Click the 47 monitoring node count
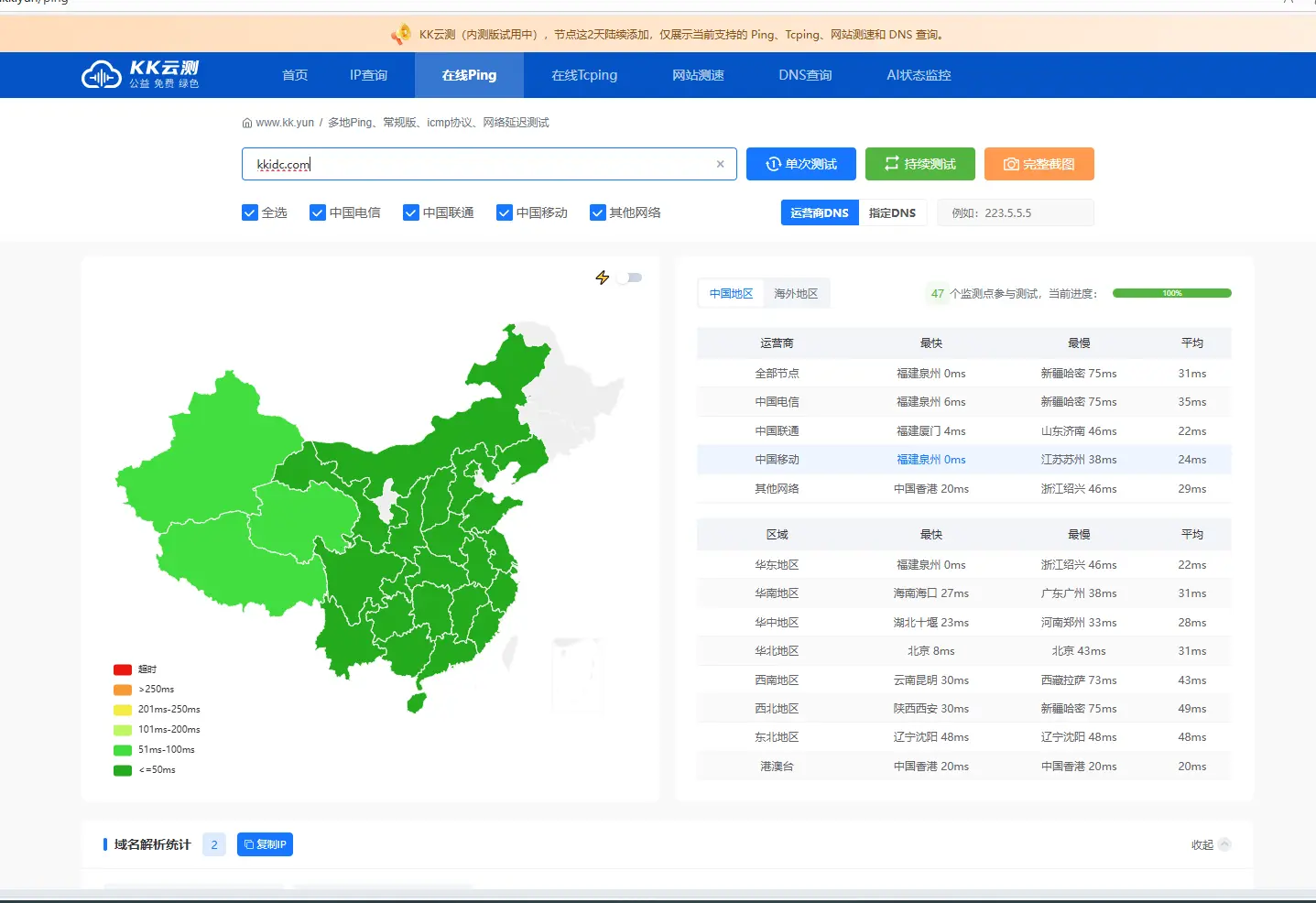1316x903 pixels. [x=937, y=294]
